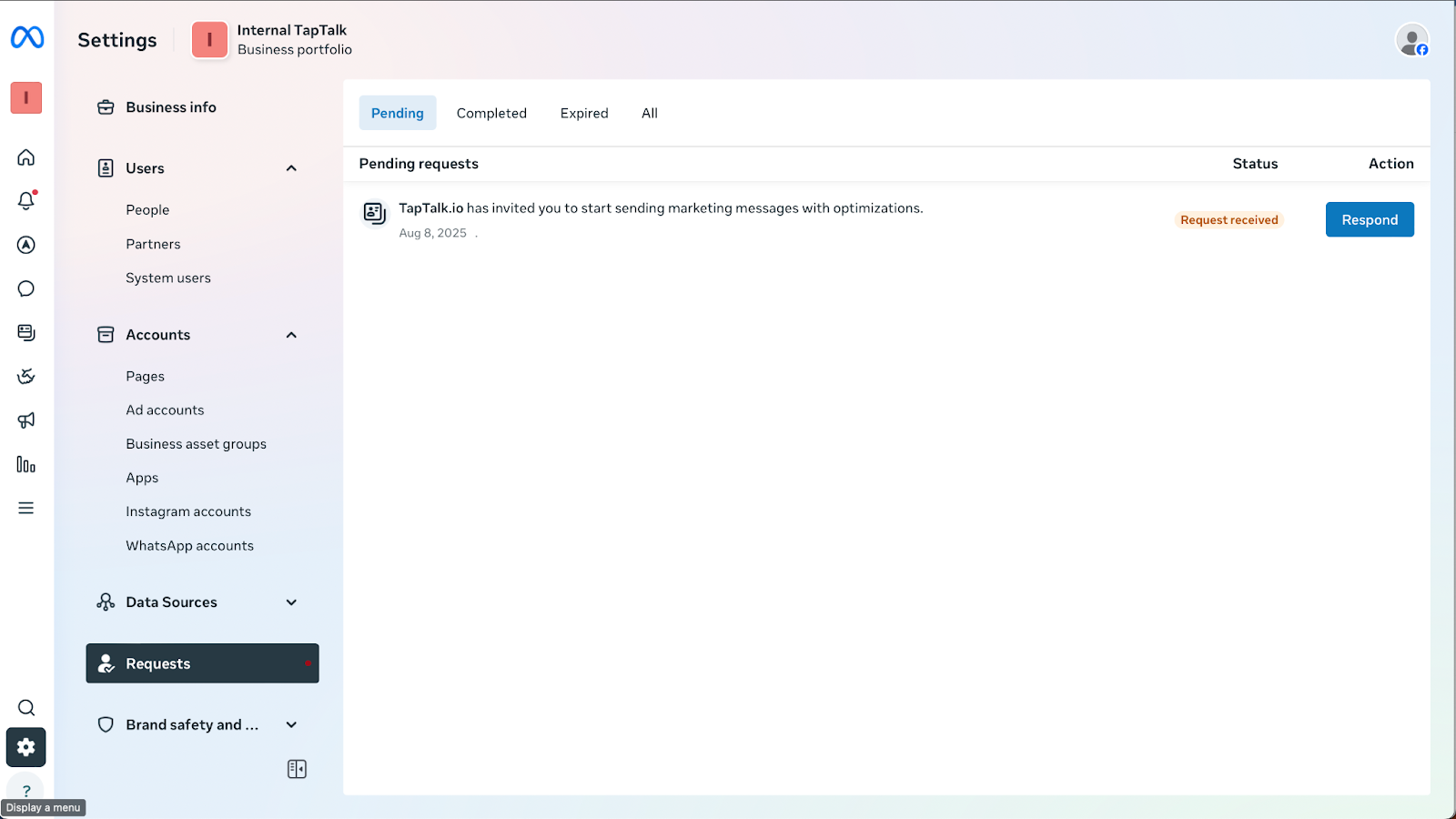Expand the Data Sources chevron

291,602
